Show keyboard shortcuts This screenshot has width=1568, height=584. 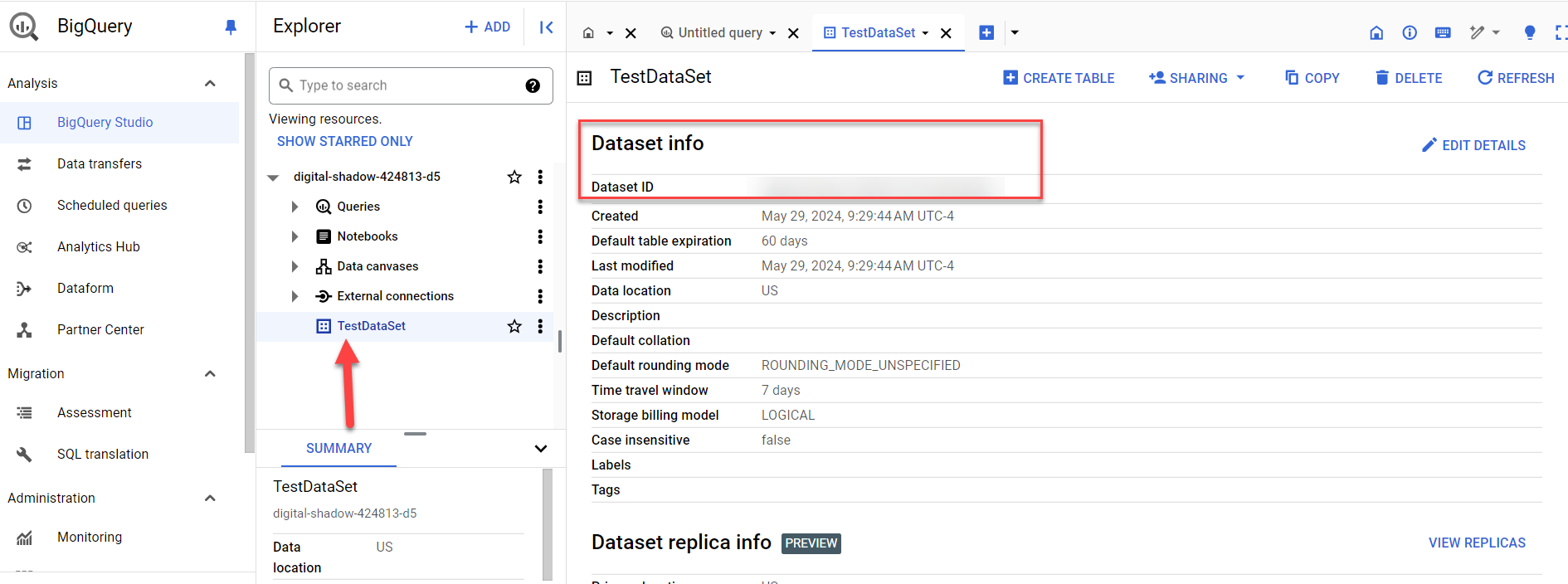[x=1443, y=32]
